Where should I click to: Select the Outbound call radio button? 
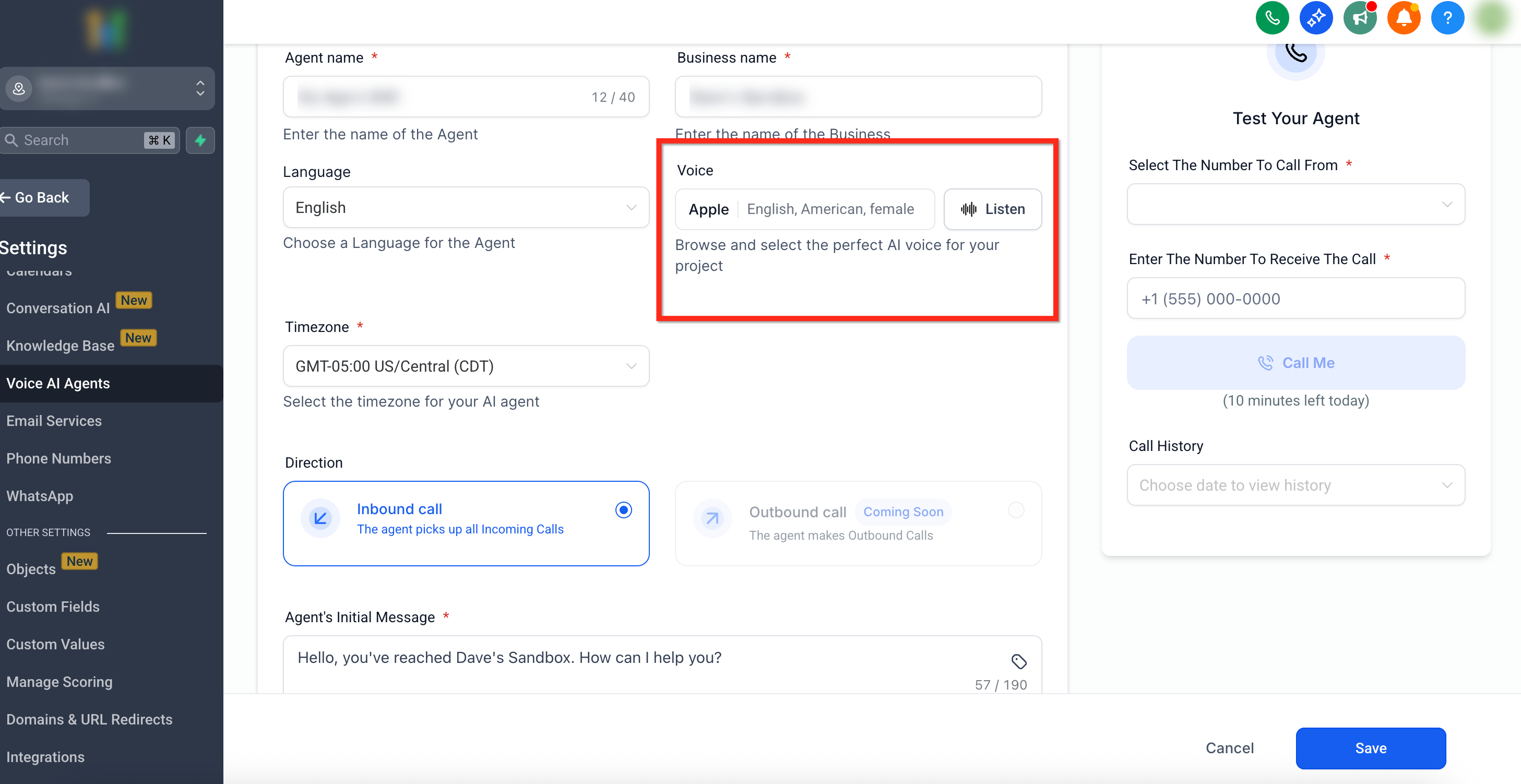(x=1016, y=510)
